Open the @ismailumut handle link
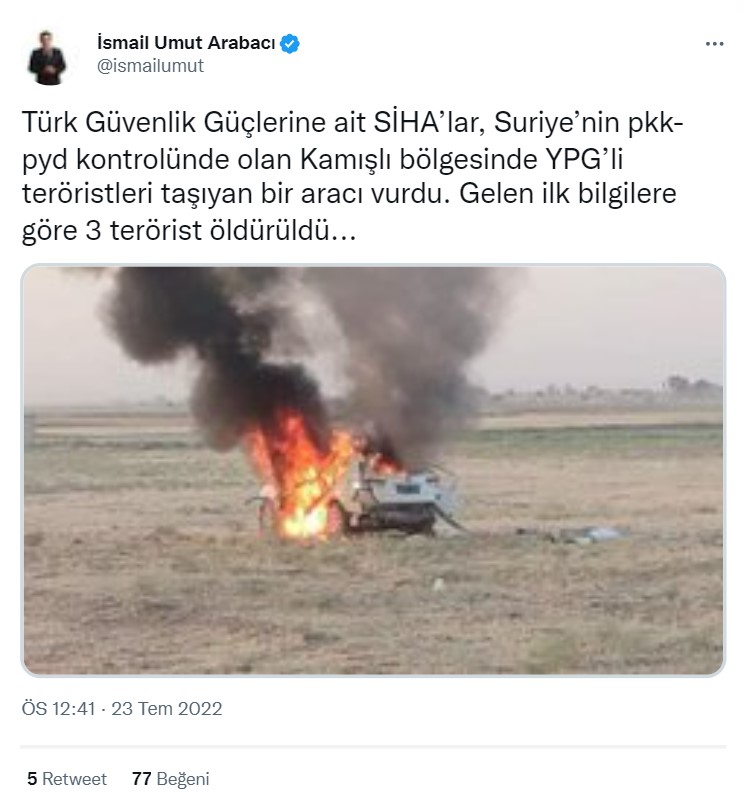745x796 pixels. 150,65
